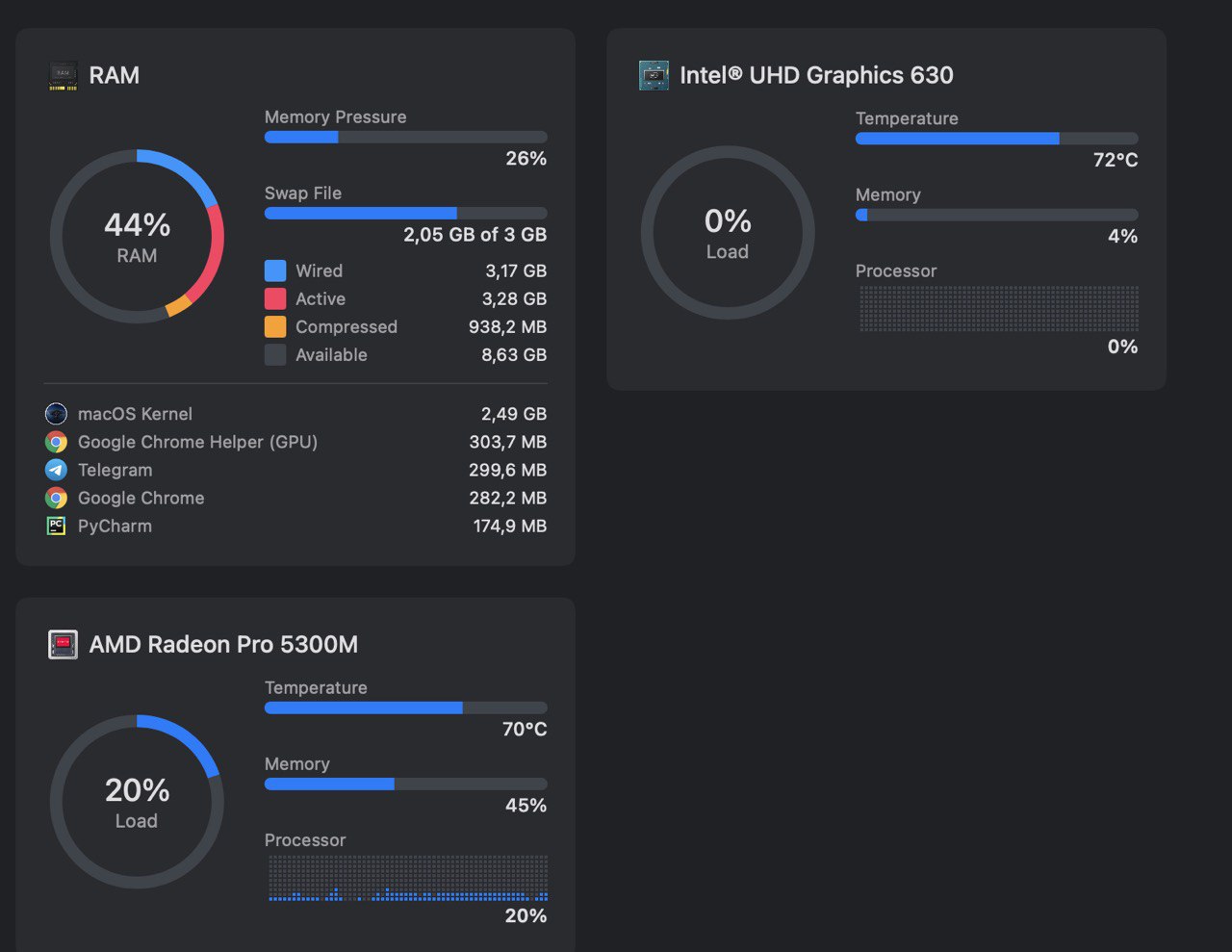This screenshot has width=1232, height=952.
Task: Click the 3,17 GB wired value
Action: [x=516, y=270]
